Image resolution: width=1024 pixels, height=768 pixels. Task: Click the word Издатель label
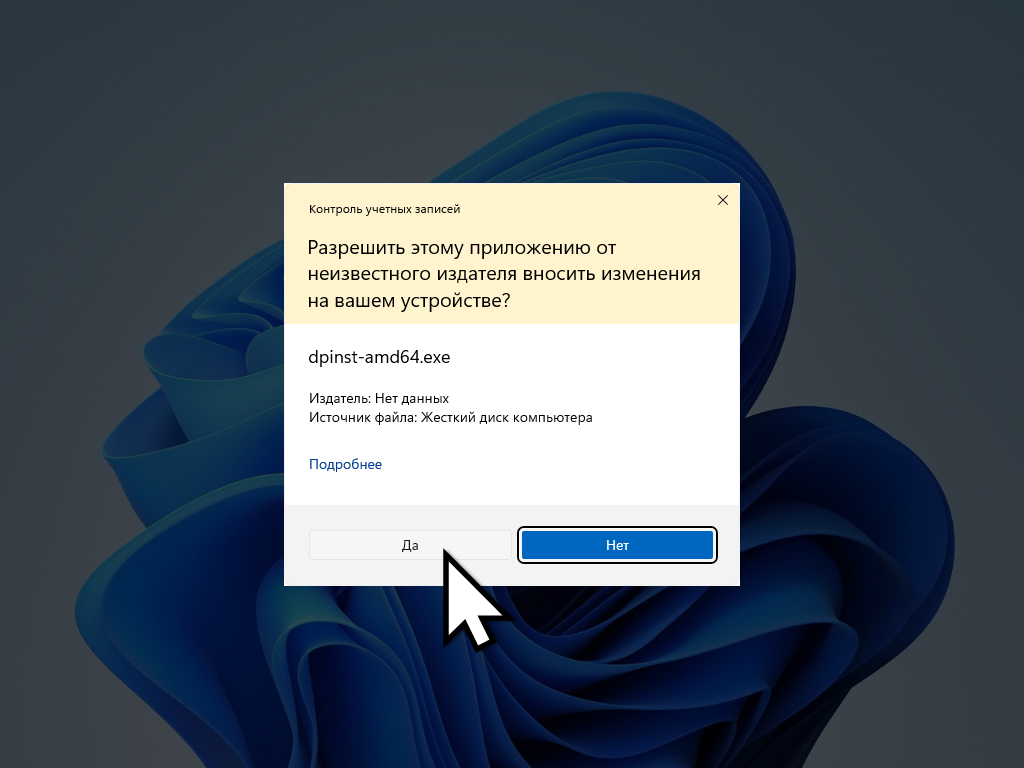[339, 398]
